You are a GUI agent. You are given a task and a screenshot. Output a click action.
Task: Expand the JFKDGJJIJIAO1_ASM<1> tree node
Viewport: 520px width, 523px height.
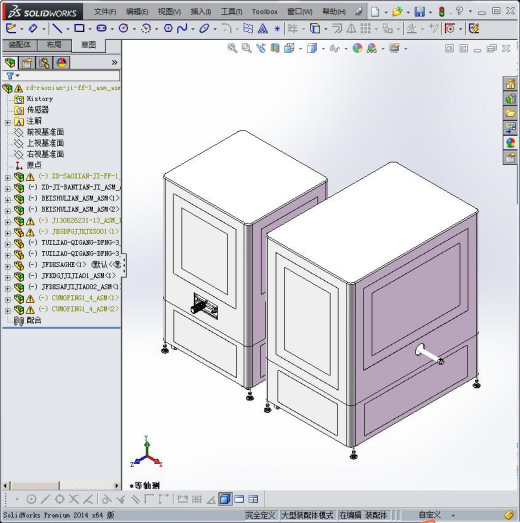8,277
